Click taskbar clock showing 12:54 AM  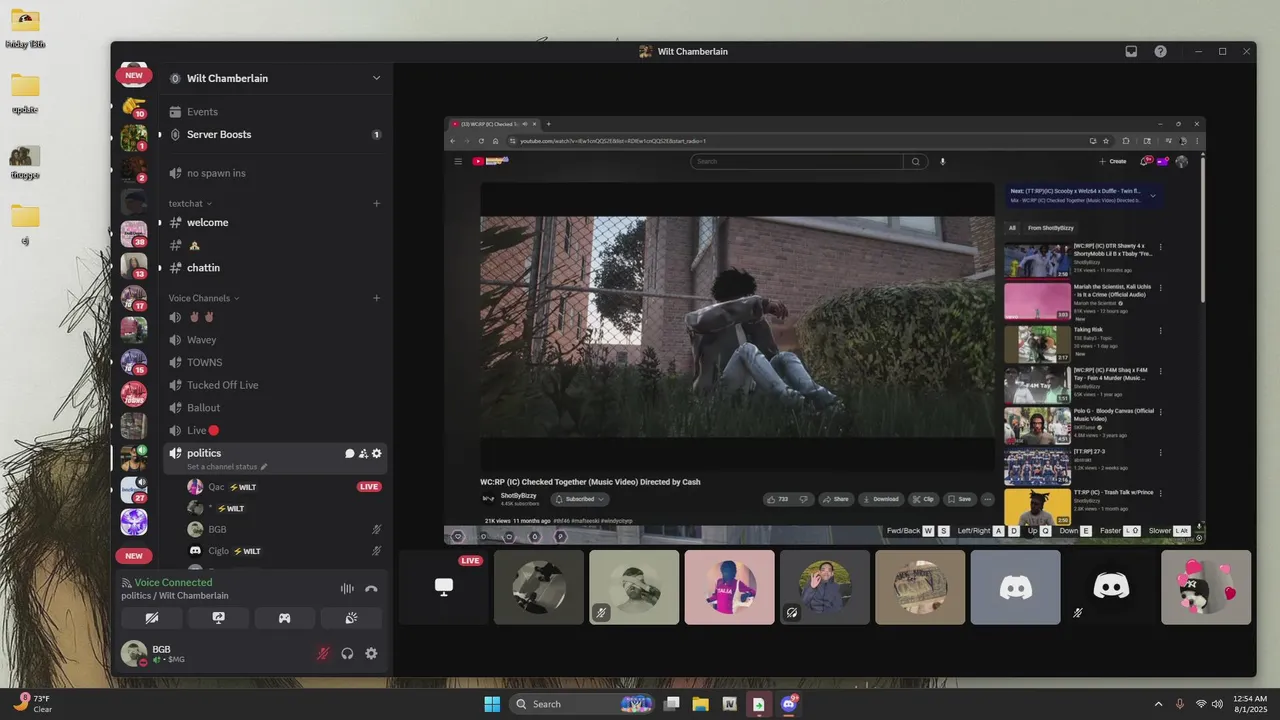point(1250,704)
